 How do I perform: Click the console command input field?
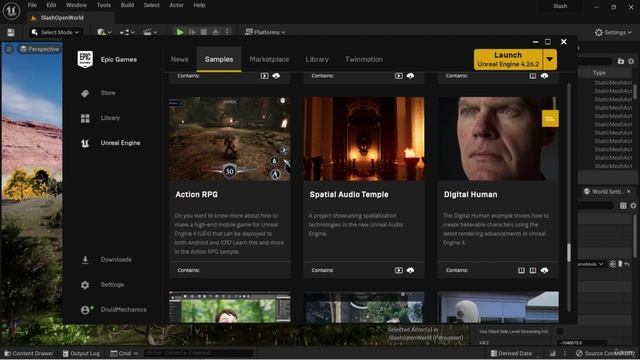(x=199, y=353)
